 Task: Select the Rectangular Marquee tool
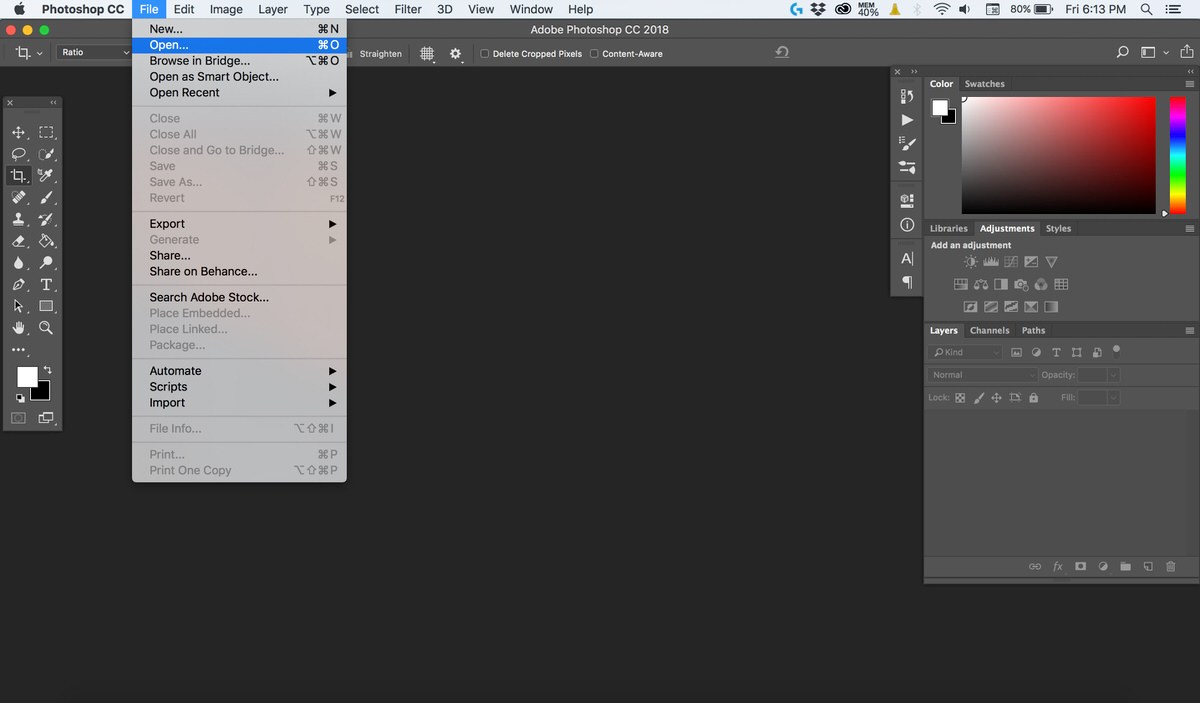click(x=46, y=132)
